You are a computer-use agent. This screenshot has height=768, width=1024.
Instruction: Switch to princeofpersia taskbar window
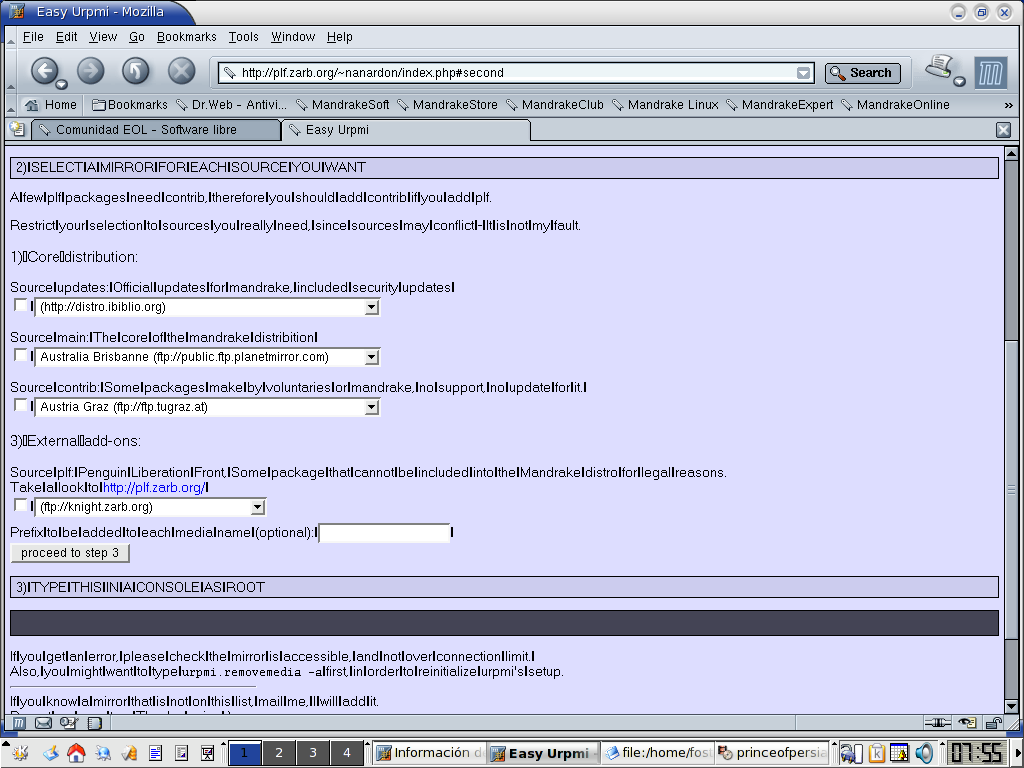(x=773, y=753)
